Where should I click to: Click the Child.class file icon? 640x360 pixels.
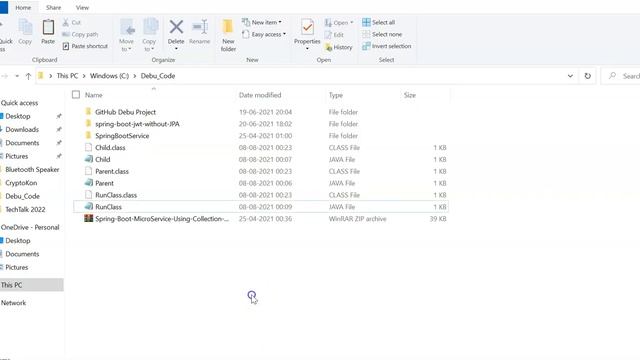(x=89, y=148)
